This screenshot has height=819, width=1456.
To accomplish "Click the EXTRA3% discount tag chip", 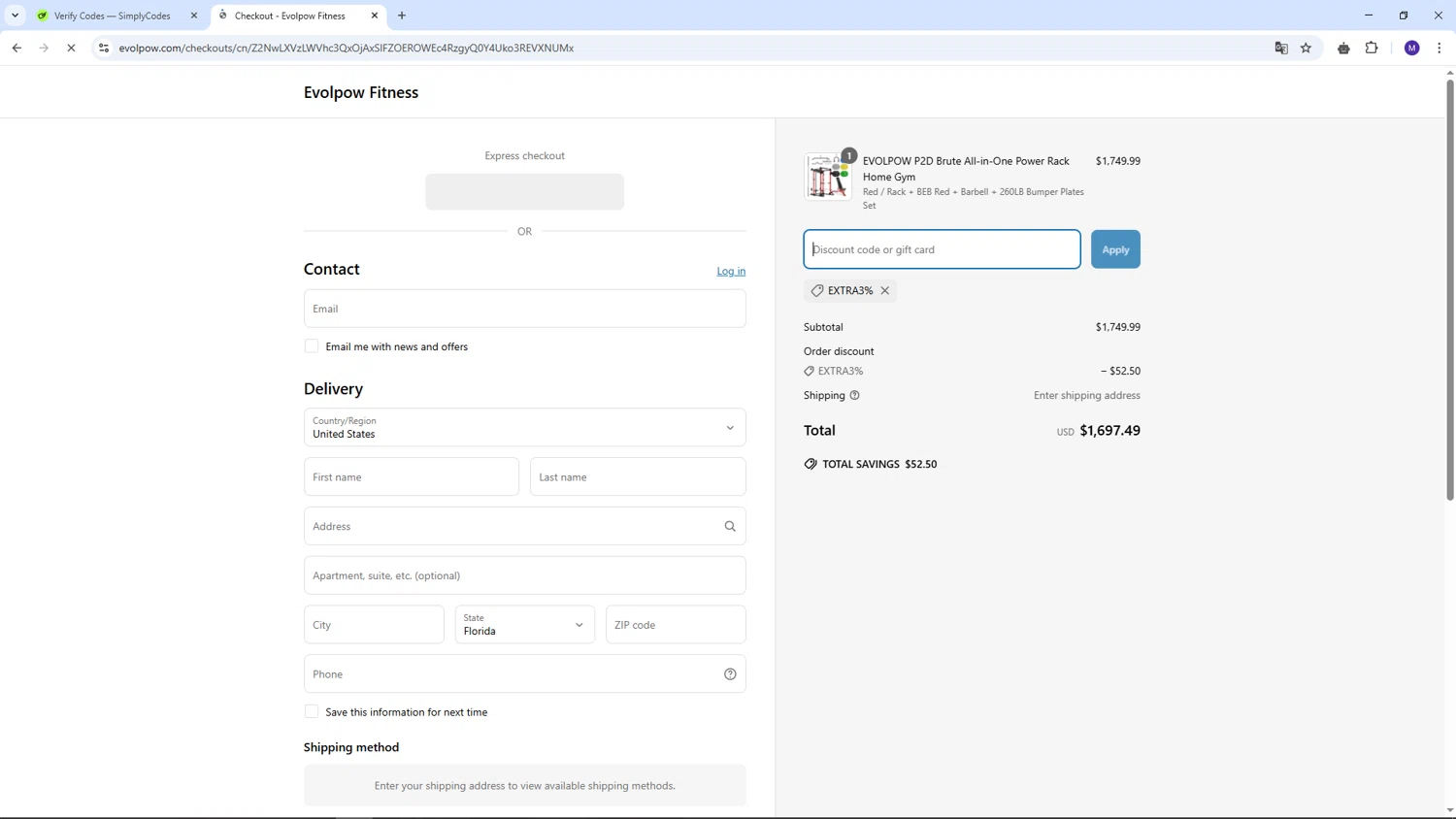I will 850,290.
